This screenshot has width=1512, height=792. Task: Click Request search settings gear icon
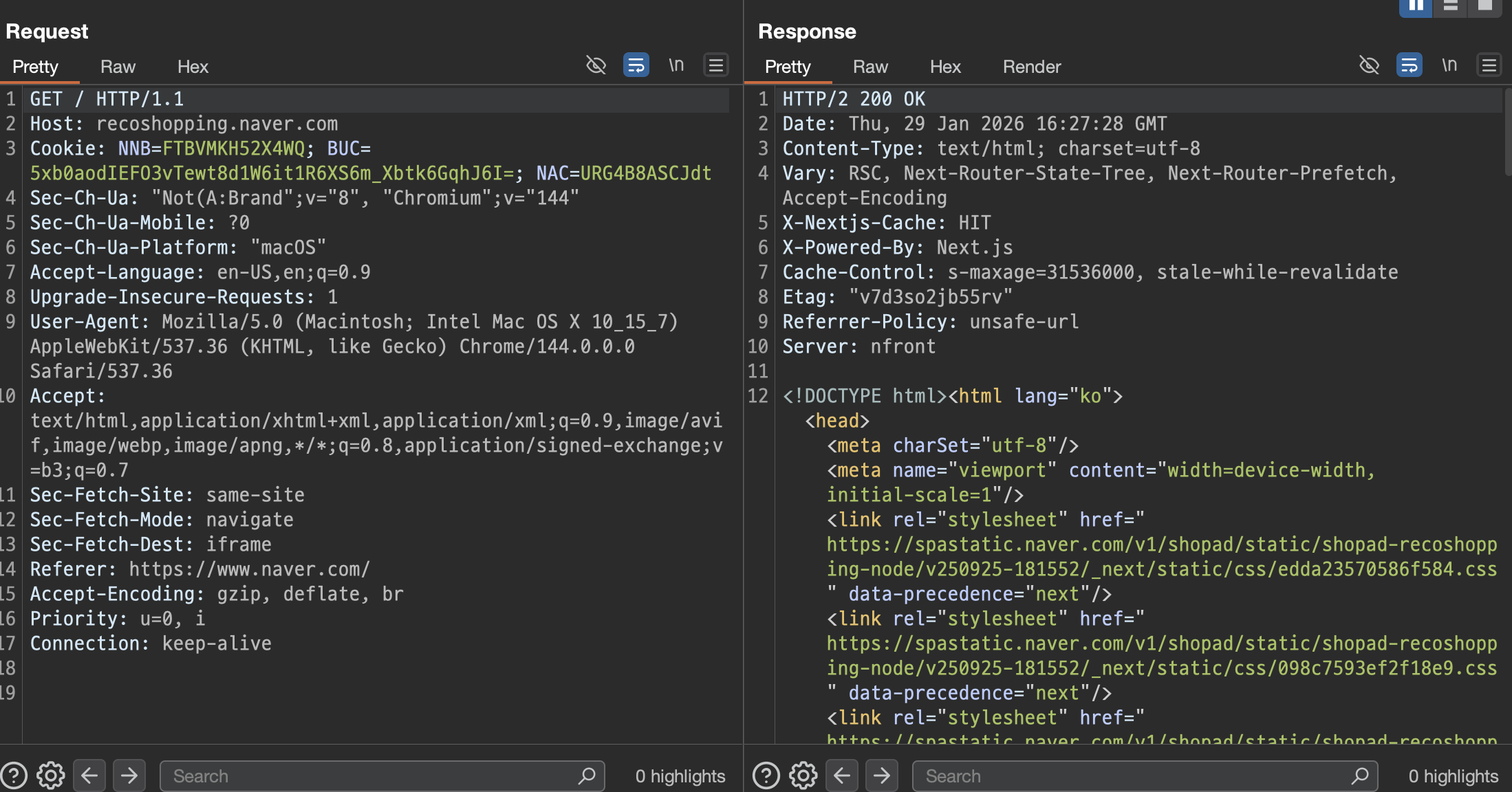point(50,775)
